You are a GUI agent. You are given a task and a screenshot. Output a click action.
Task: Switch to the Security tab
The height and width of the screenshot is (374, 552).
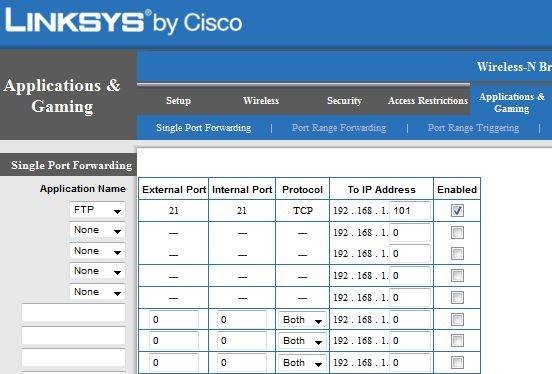[x=344, y=101]
